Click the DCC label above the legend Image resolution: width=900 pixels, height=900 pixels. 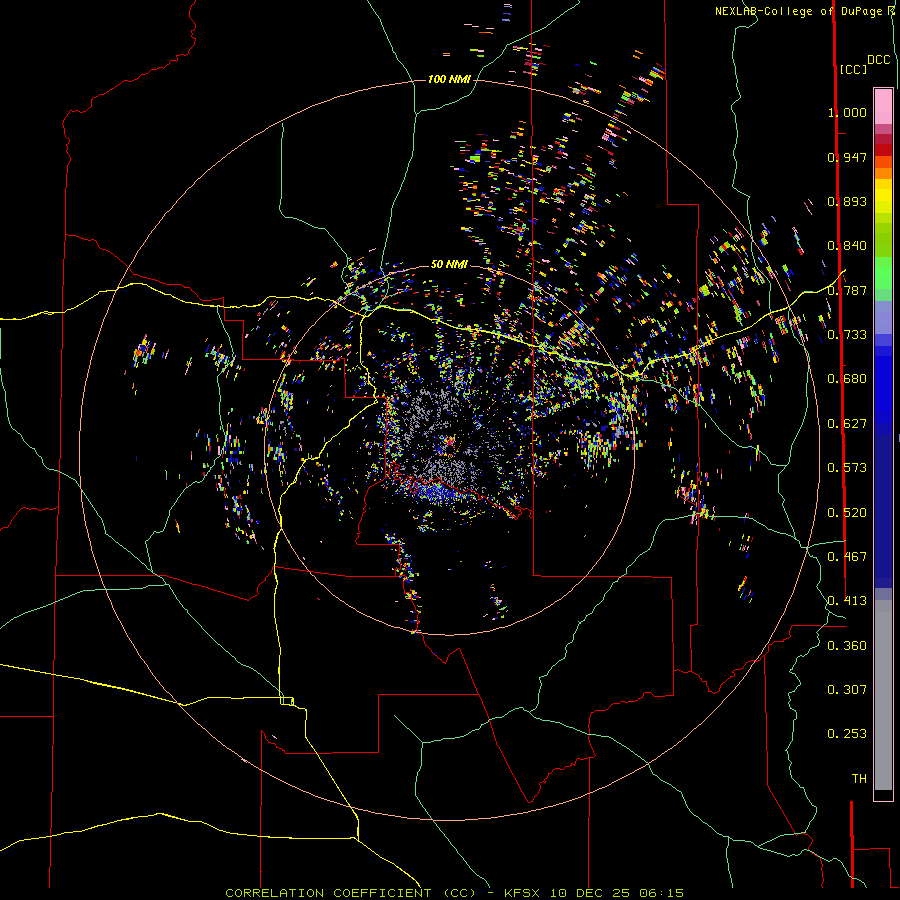878,60
